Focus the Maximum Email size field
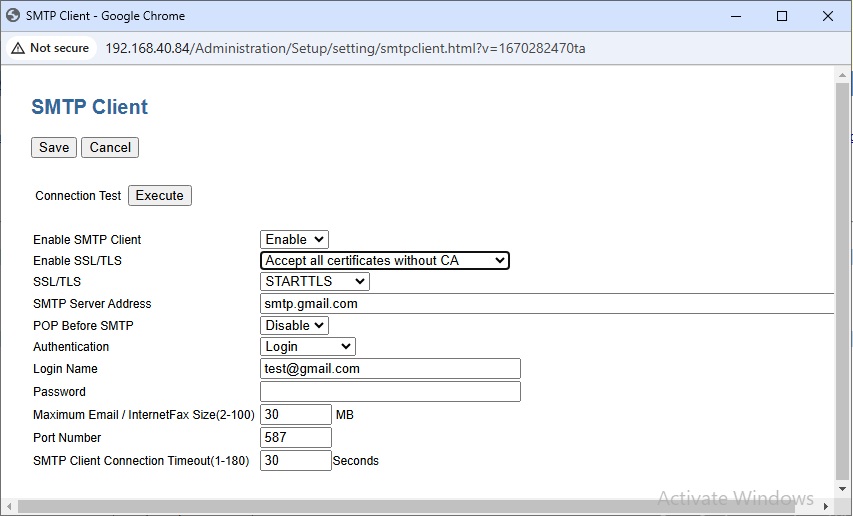Viewport: 853px width, 516px height. [x=295, y=414]
